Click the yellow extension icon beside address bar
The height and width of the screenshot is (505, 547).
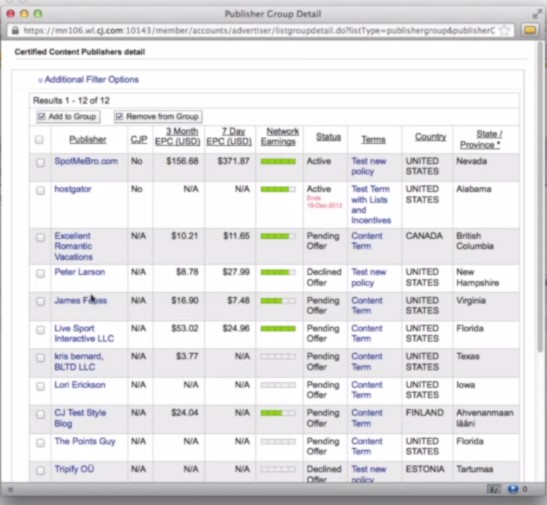[530, 30]
